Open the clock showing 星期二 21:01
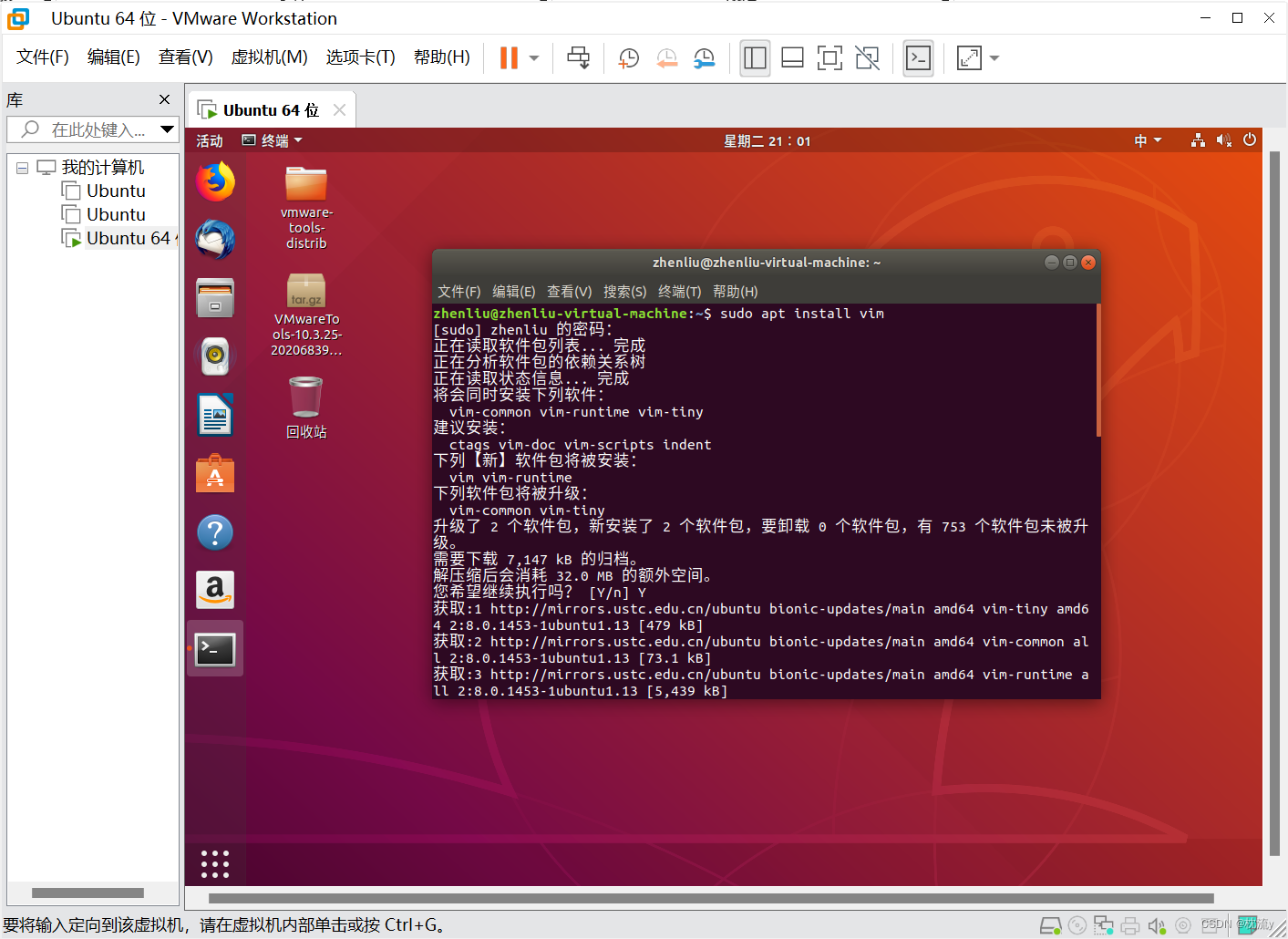Image resolution: width=1288 pixels, height=939 pixels. coord(768,141)
